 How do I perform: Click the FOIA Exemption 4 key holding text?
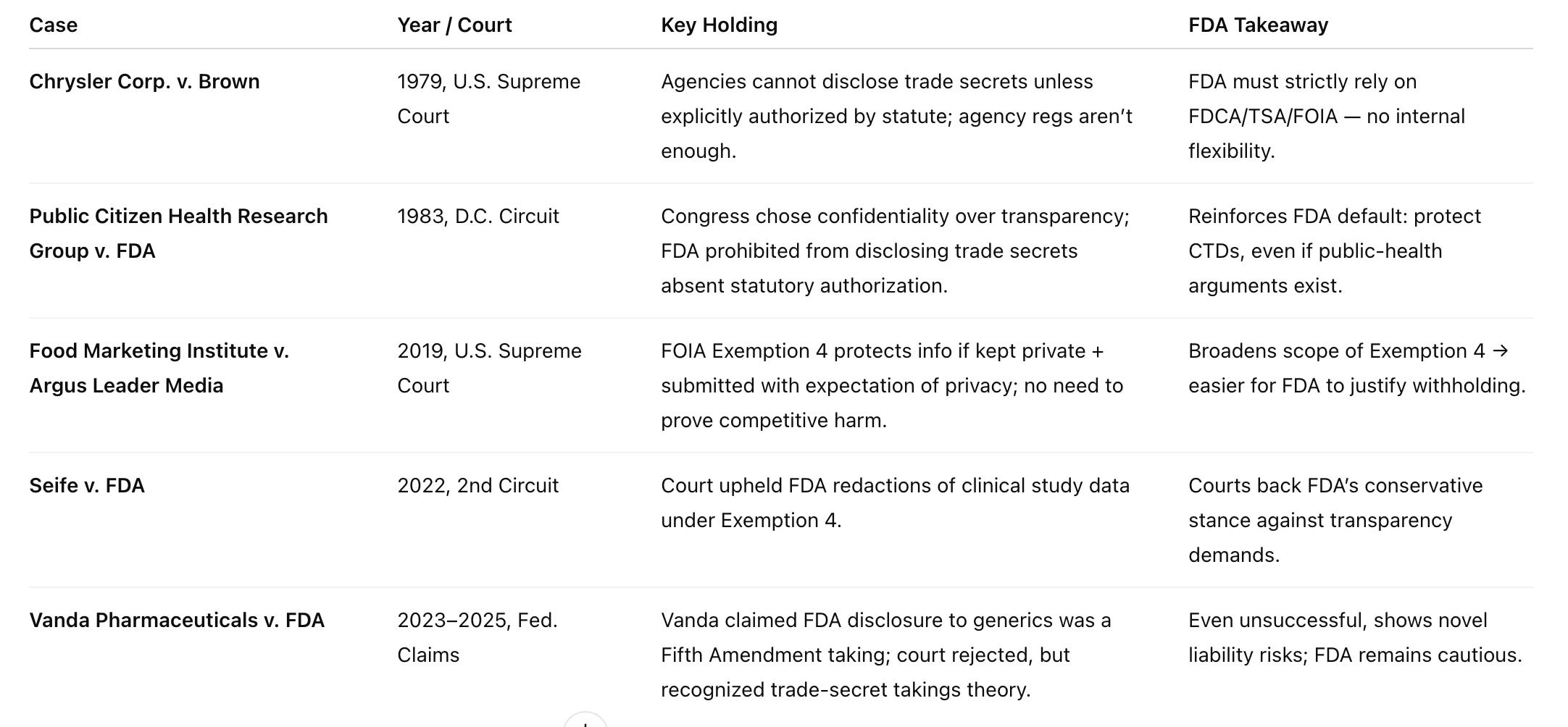coord(891,385)
